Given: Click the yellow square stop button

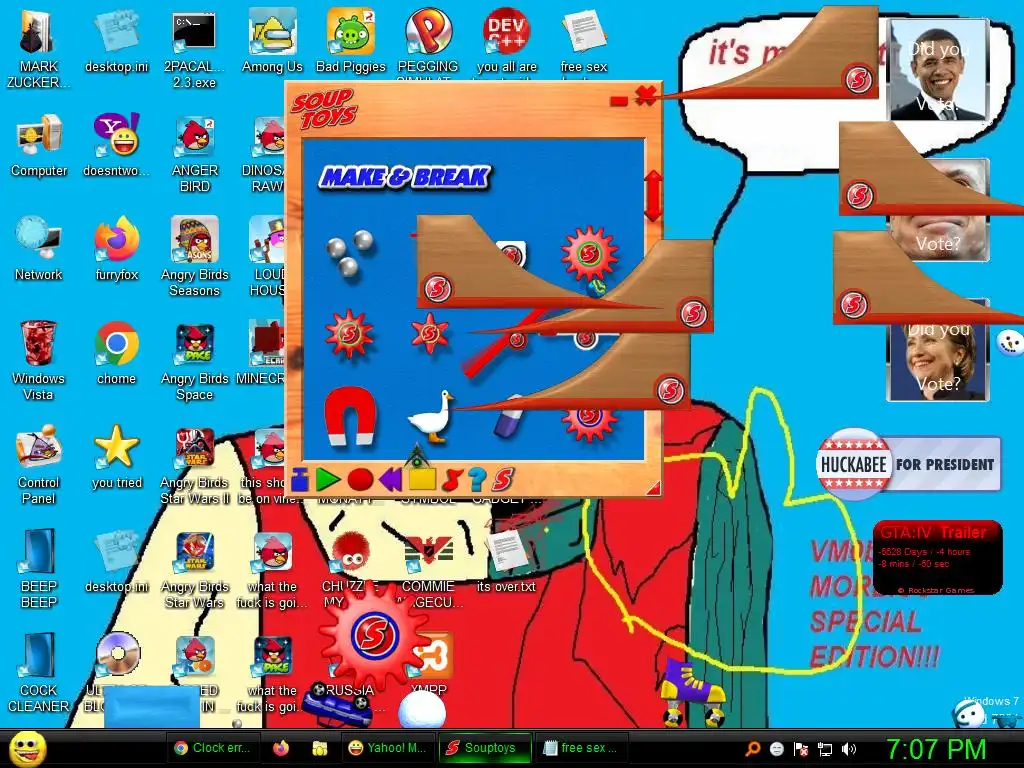Looking at the screenshot, I should [422, 479].
